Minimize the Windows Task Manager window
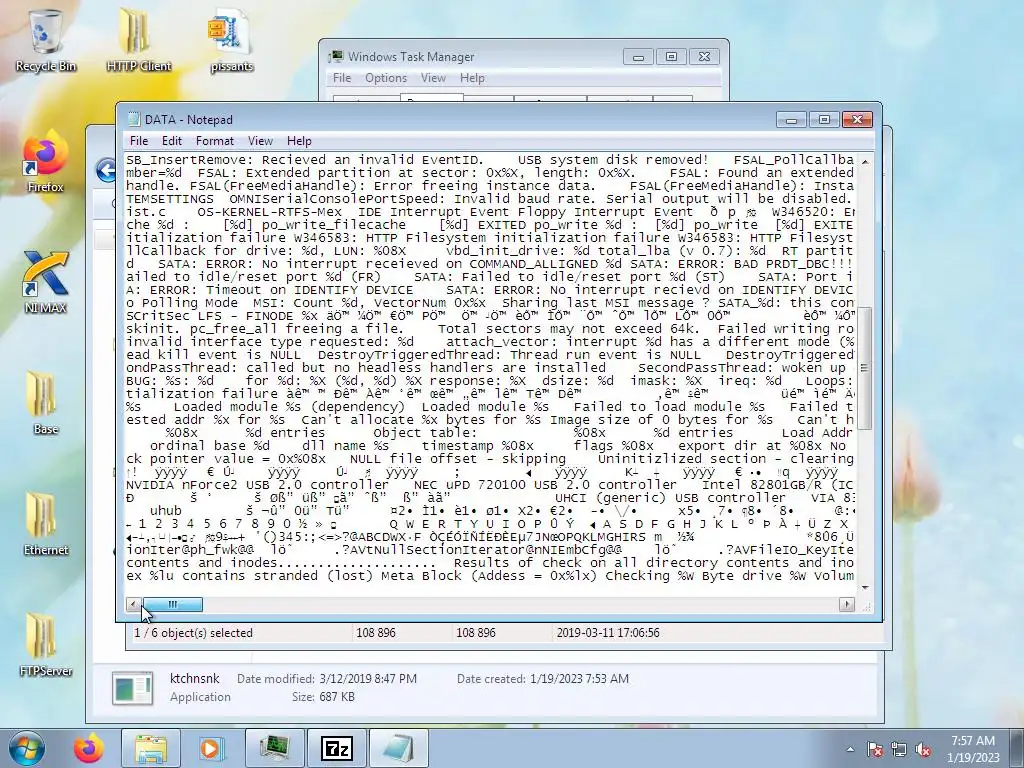1024x768 pixels. coord(638,57)
